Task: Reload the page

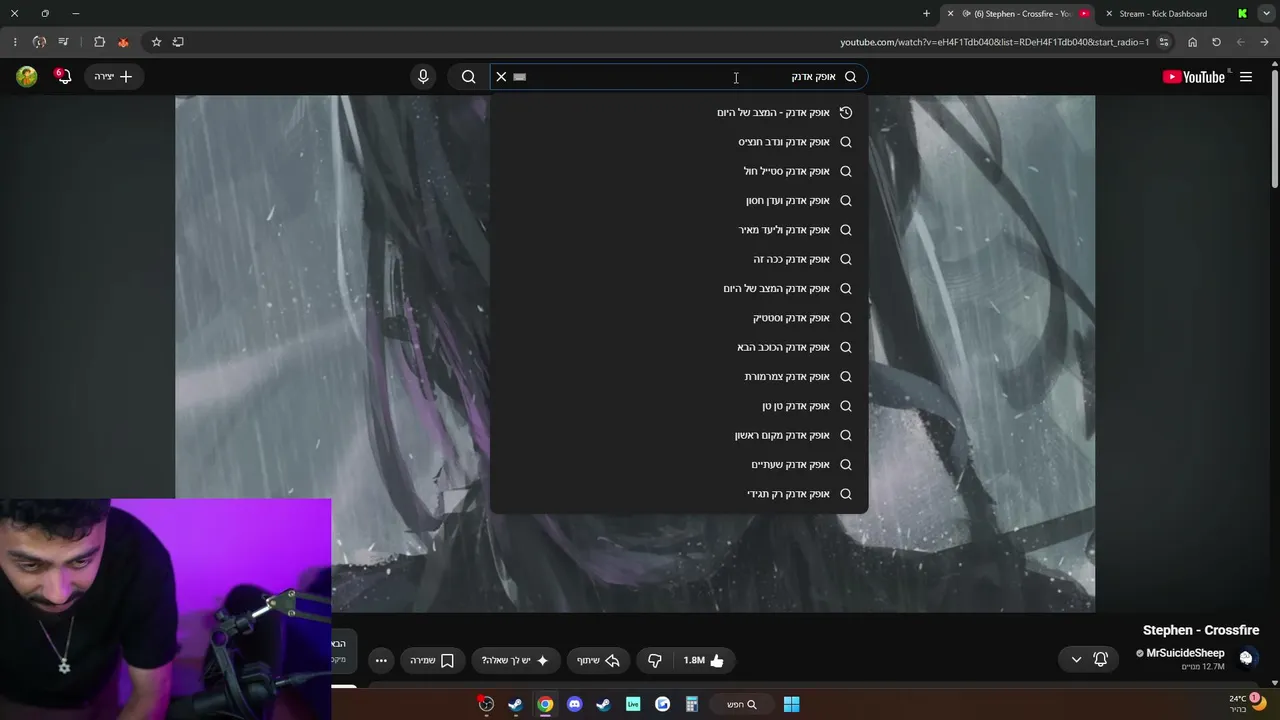Action: pos(1216,42)
